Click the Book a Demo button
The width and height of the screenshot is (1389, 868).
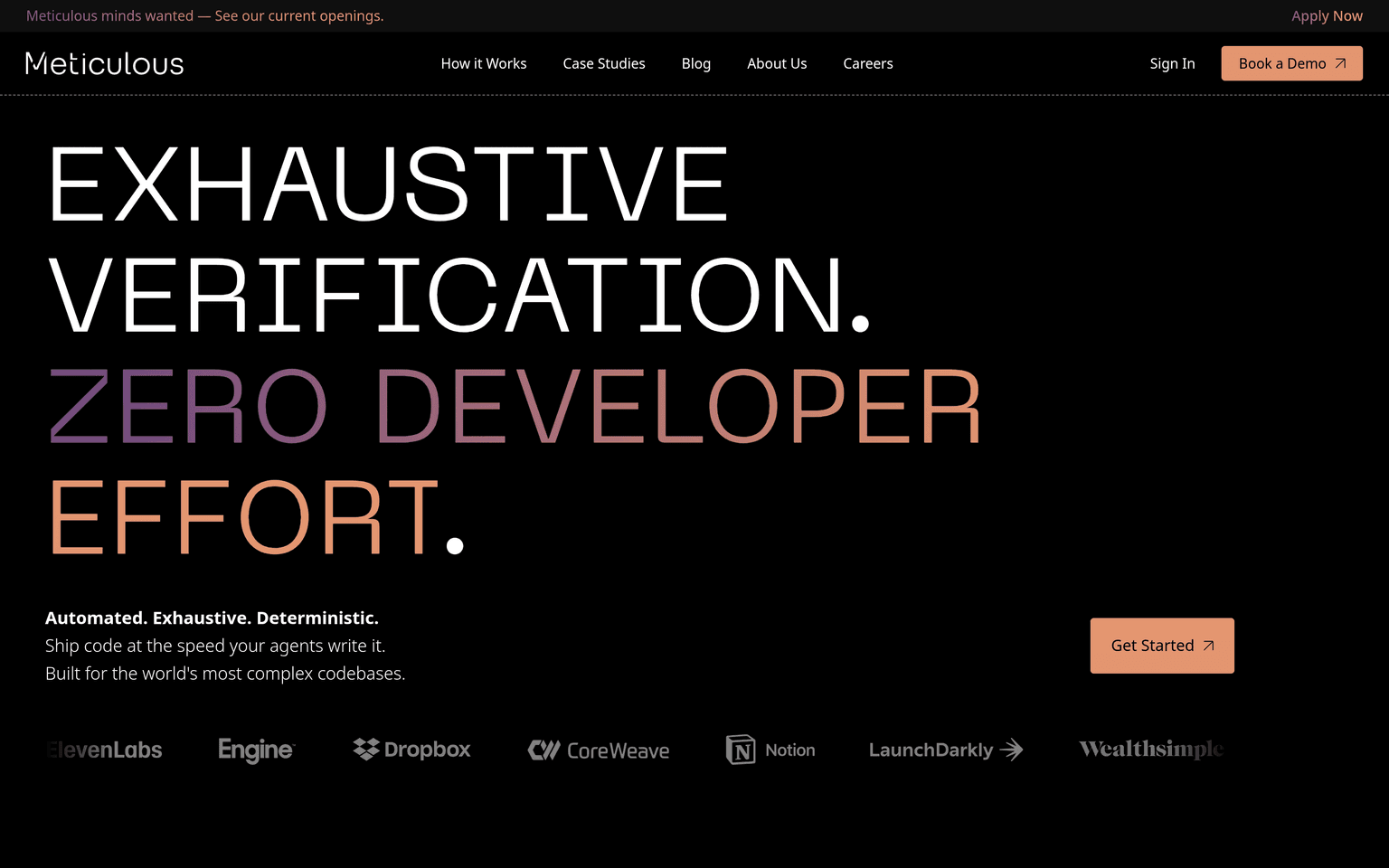click(x=1291, y=63)
